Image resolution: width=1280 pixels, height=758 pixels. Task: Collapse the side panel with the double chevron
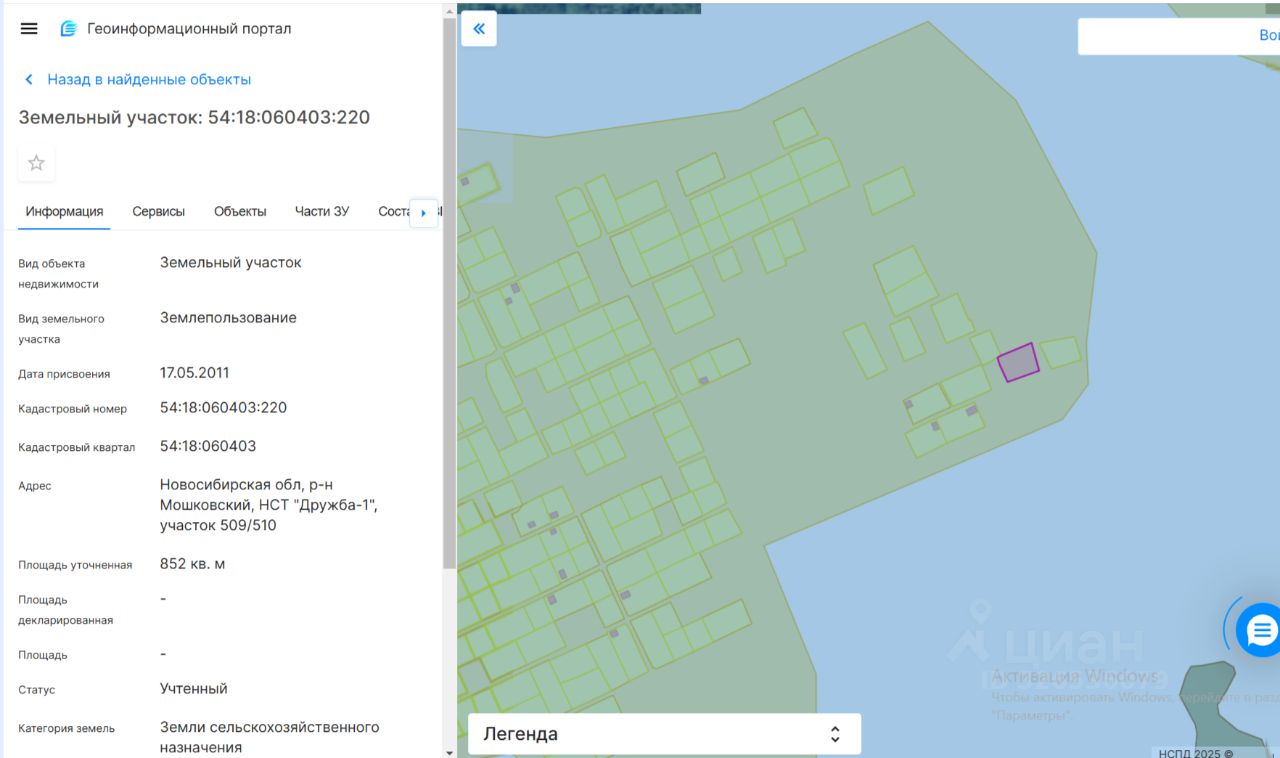click(x=478, y=29)
